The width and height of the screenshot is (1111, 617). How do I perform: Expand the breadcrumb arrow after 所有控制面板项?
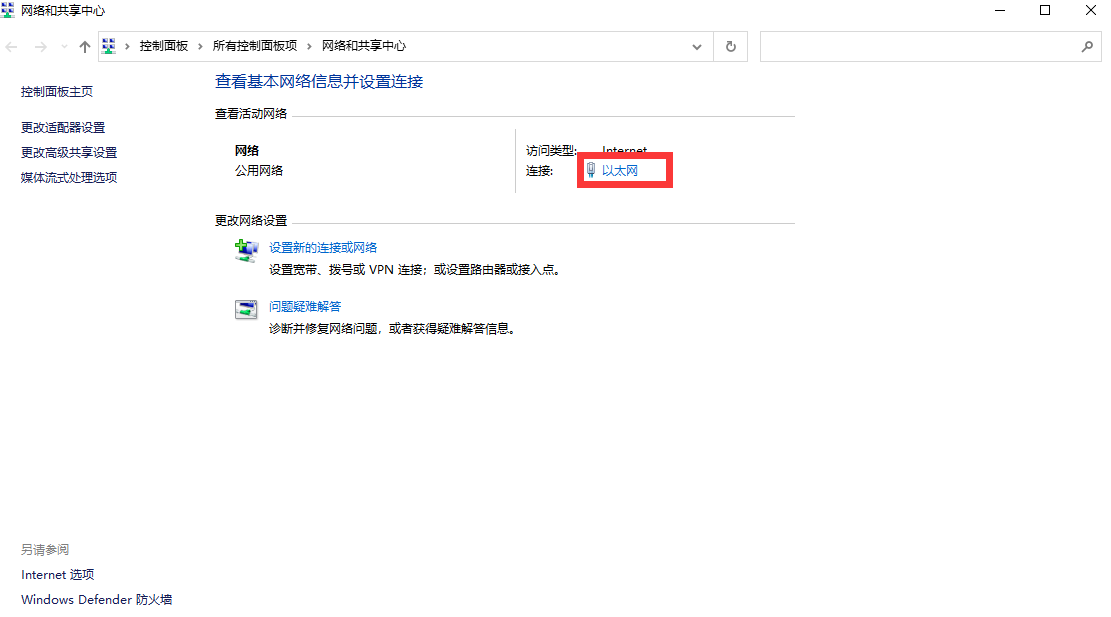coord(306,45)
